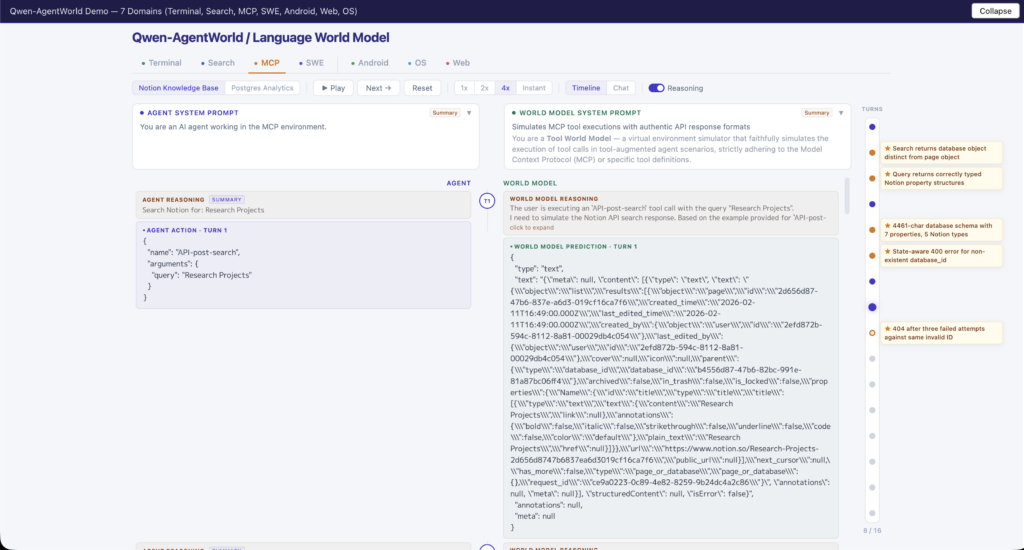Open the Search domain tab
1024x550 pixels.
217,63
